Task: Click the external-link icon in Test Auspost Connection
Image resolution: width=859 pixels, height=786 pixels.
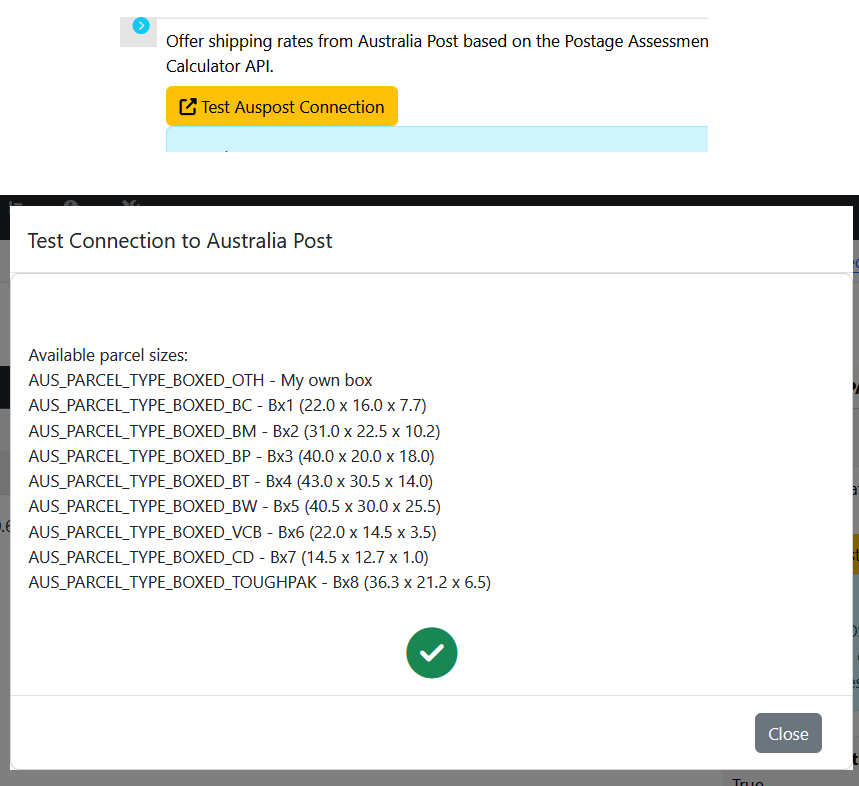Action: [188, 106]
